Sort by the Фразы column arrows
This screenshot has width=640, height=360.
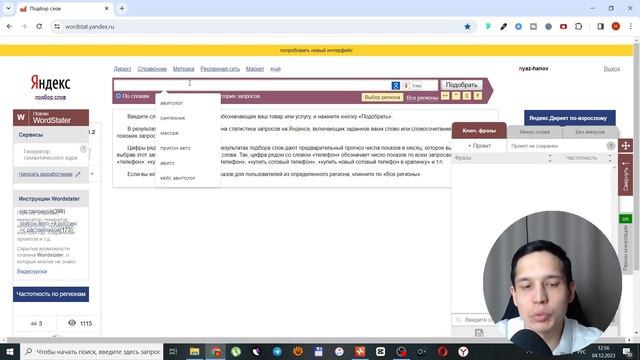[x=550, y=158]
